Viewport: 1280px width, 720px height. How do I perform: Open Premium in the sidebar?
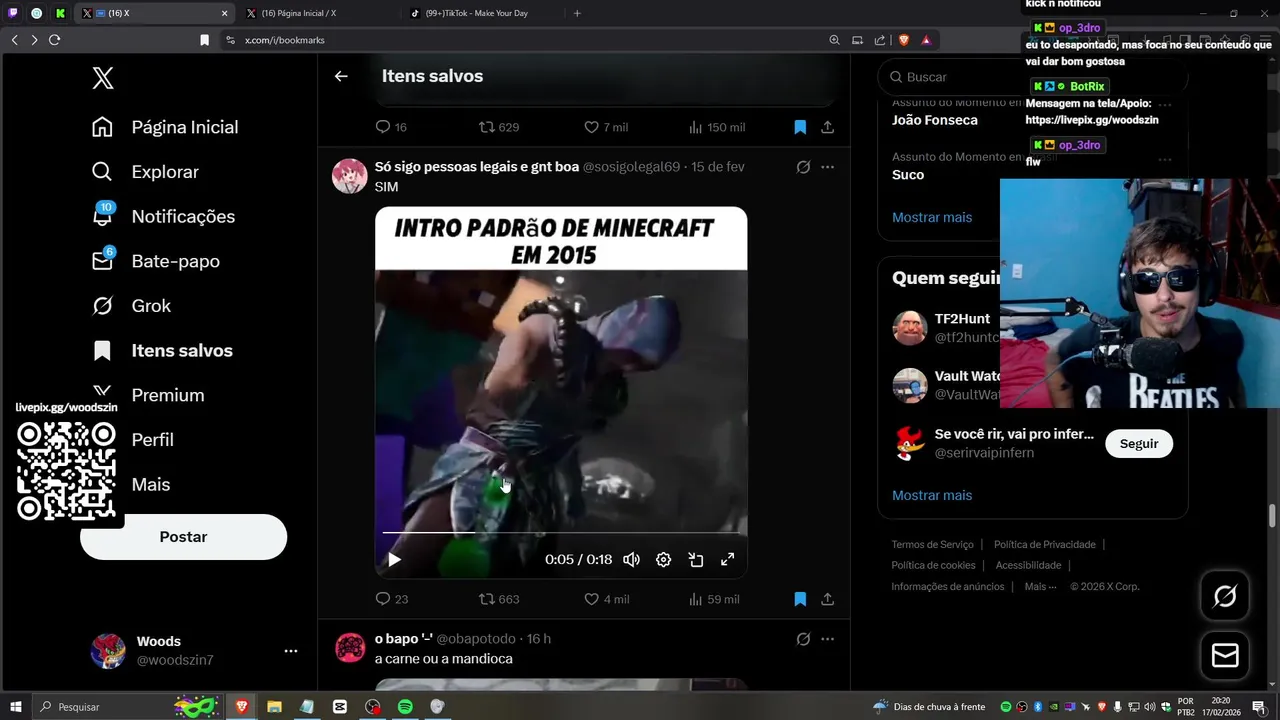149,395
